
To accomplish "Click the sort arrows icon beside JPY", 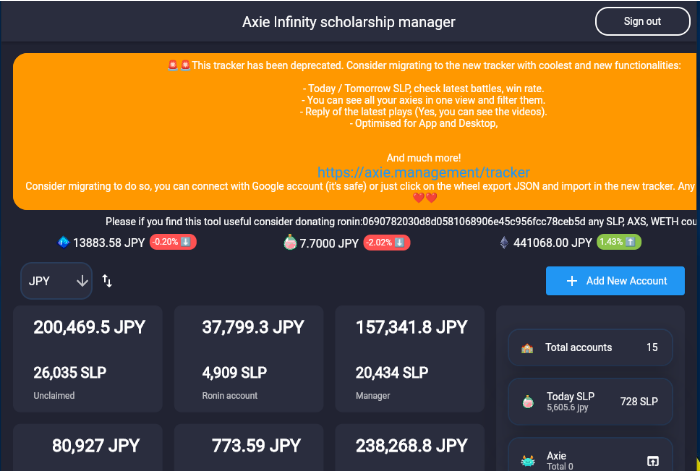I will pyautogui.click(x=107, y=282).
